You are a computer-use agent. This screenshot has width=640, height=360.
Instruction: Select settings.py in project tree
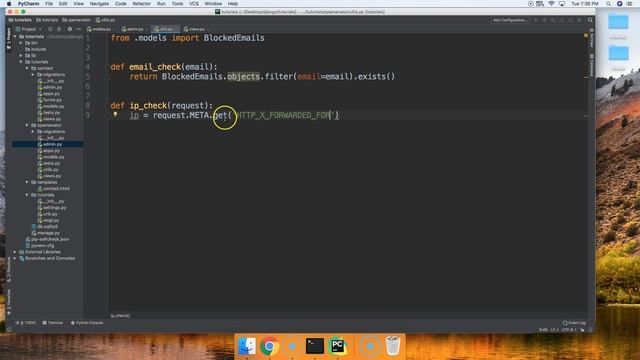point(52,208)
